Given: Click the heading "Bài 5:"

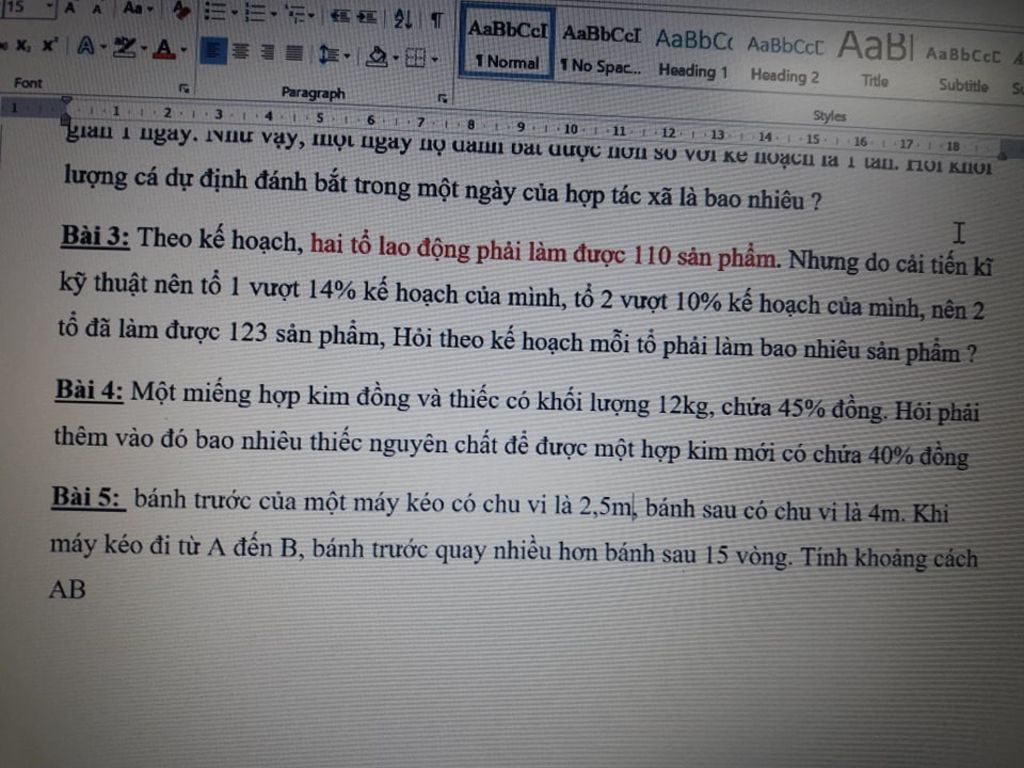Looking at the screenshot, I should [88, 498].
